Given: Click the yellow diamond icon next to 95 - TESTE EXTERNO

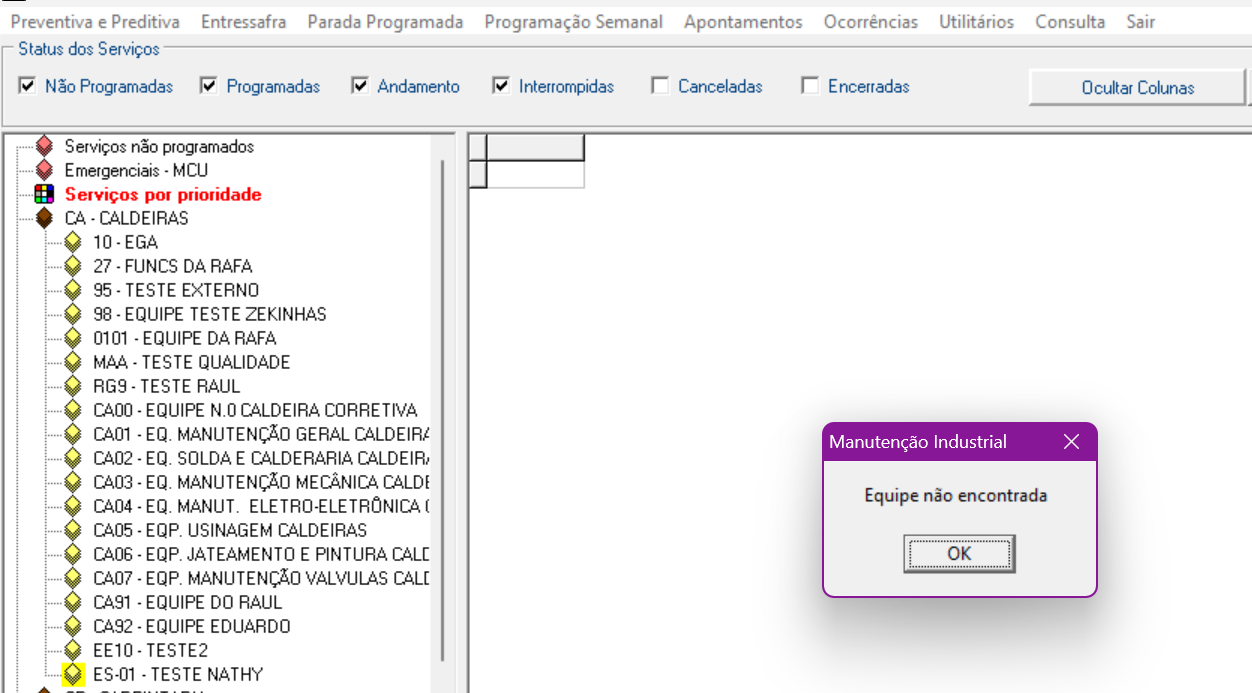Looking at the screenshot, I should point(72,290).
